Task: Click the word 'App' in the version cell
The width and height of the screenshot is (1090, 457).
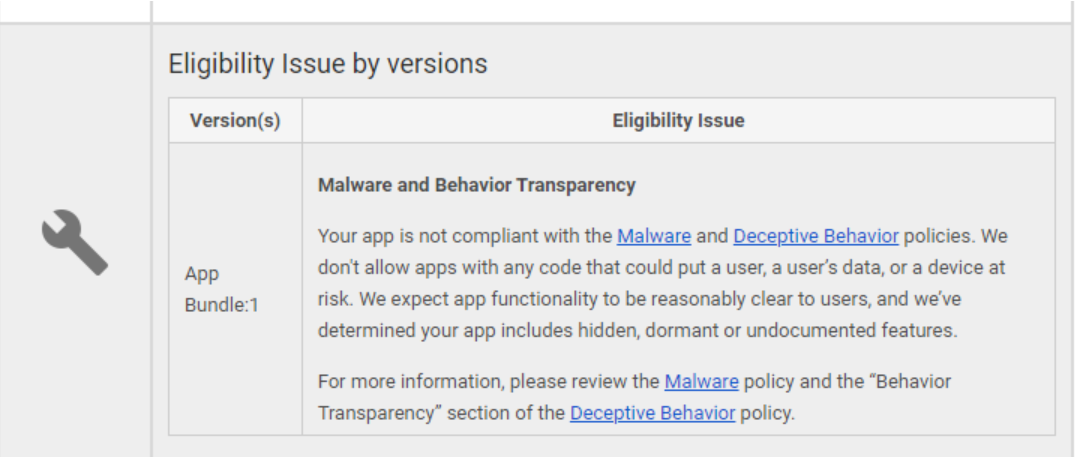Action: pos(202,274)
